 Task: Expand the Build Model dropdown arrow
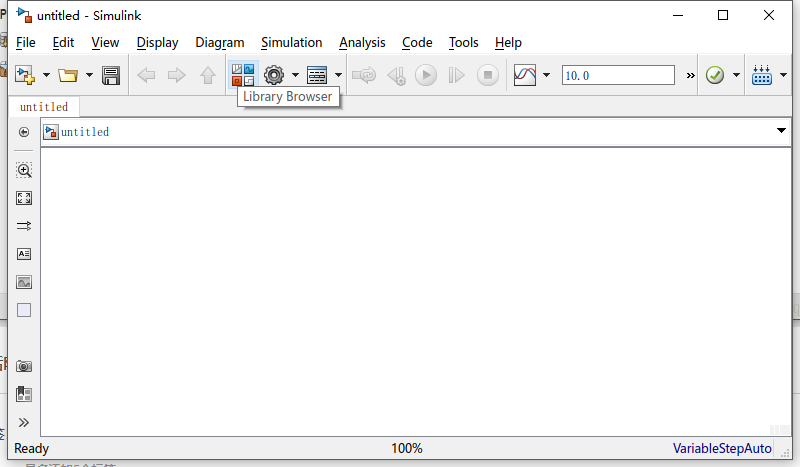[783, 75]
